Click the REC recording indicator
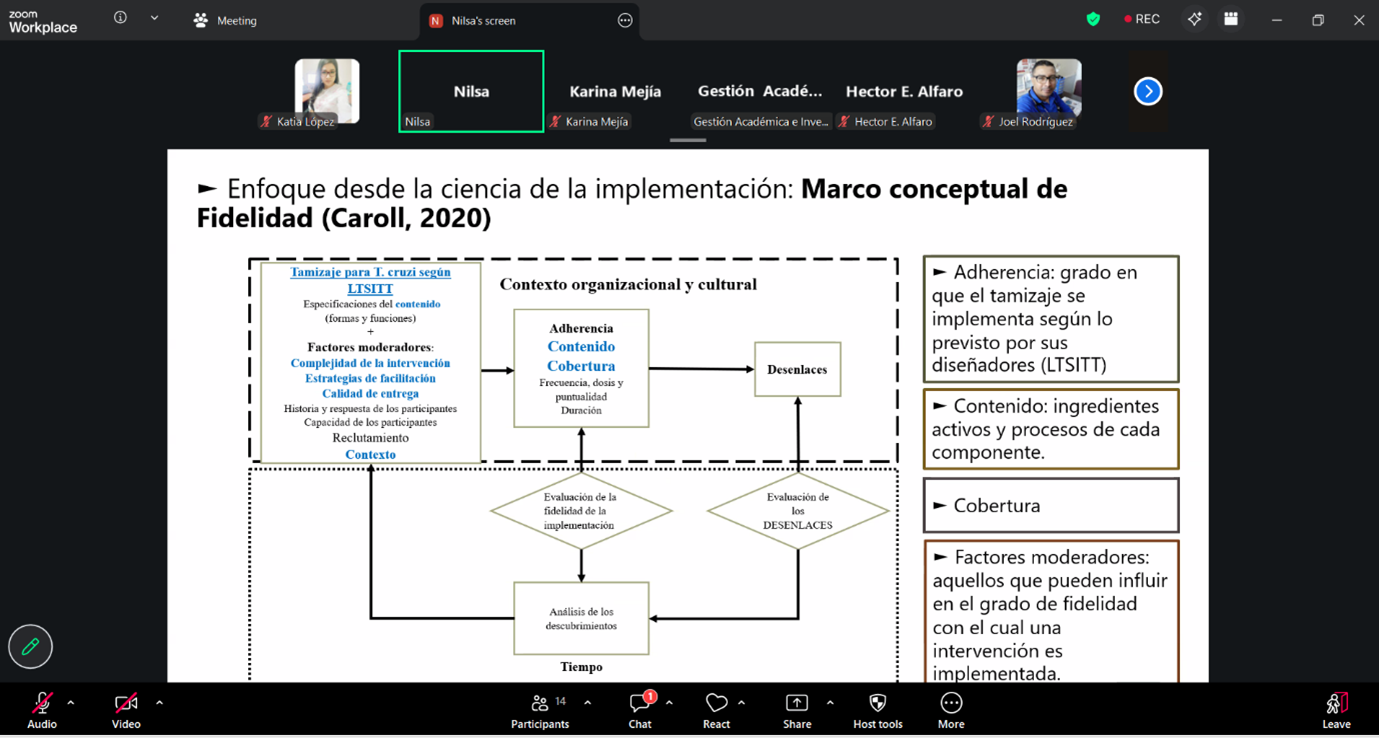1379x738 pixels. (1141, 20)
